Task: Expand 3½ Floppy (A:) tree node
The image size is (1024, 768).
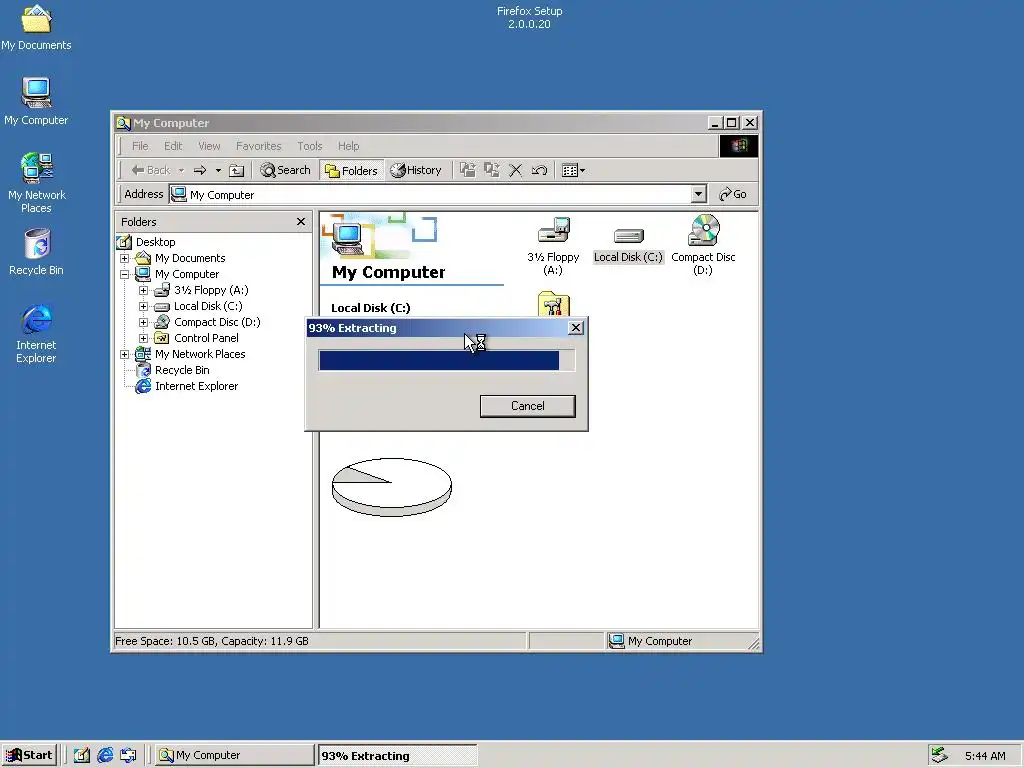Action: [x=143, y=290]
